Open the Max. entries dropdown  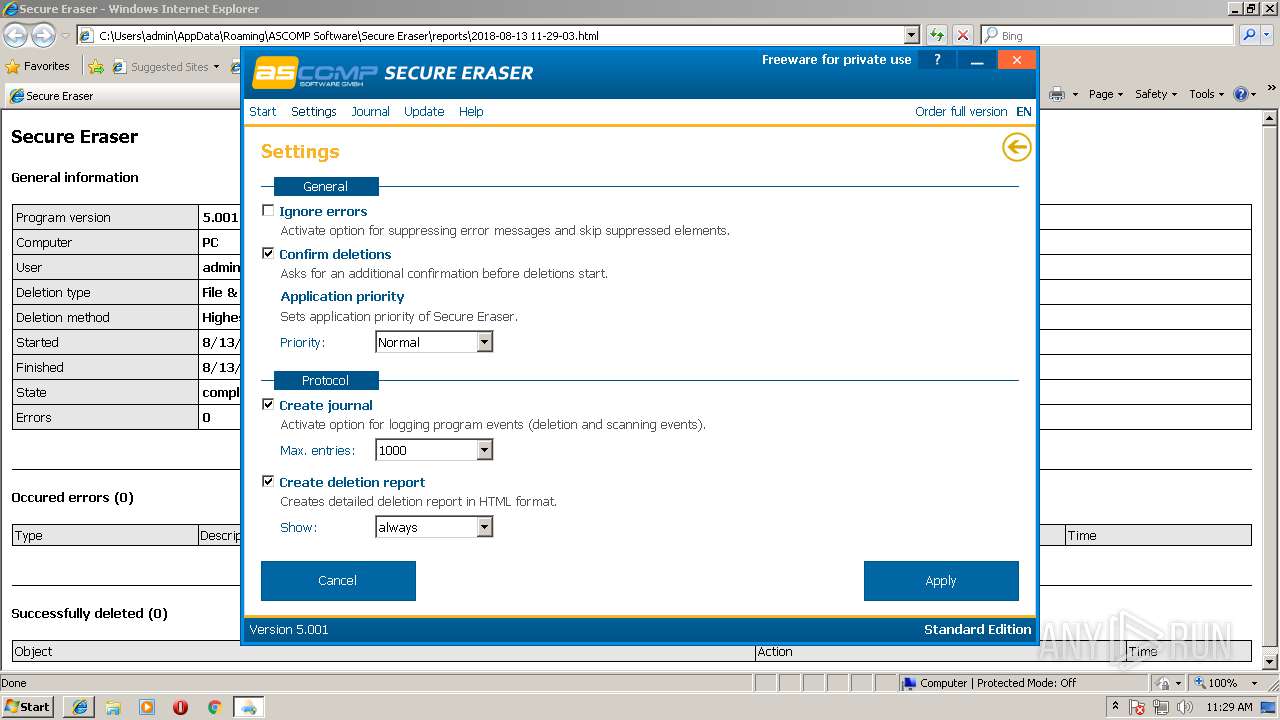434,450
